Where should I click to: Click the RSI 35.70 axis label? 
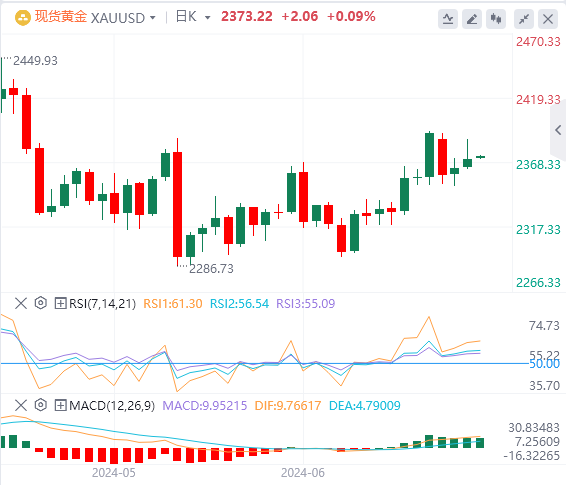click(x=544, y=386)
